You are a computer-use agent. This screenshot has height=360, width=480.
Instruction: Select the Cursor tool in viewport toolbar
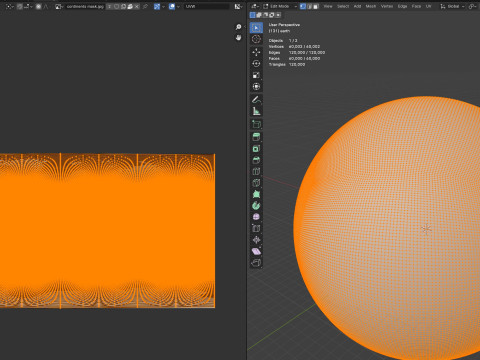pos(256,39)
